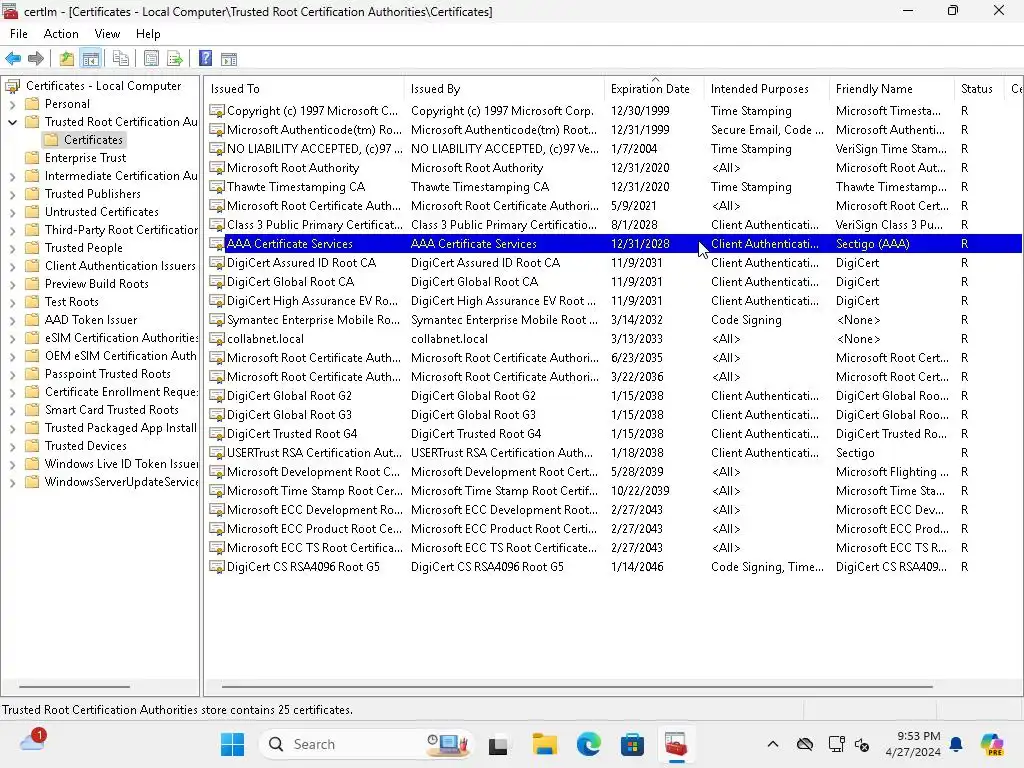Click certificate icon of DigiCert CS RSA4096 Root G5

pyautogui.click(x=217, y=567)
